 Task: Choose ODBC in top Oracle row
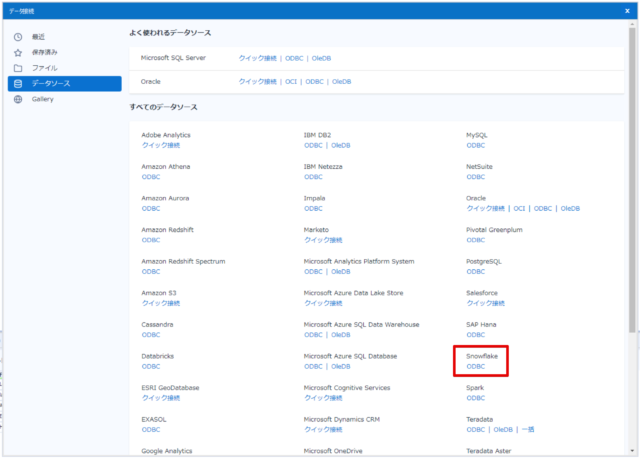tap(314, 82)
